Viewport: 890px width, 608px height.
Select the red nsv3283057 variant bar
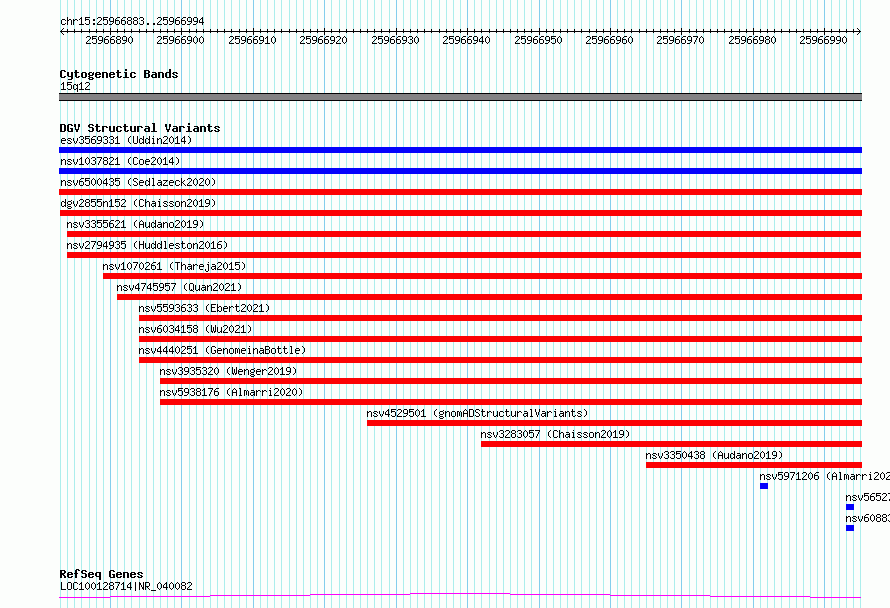coord(671,444)
